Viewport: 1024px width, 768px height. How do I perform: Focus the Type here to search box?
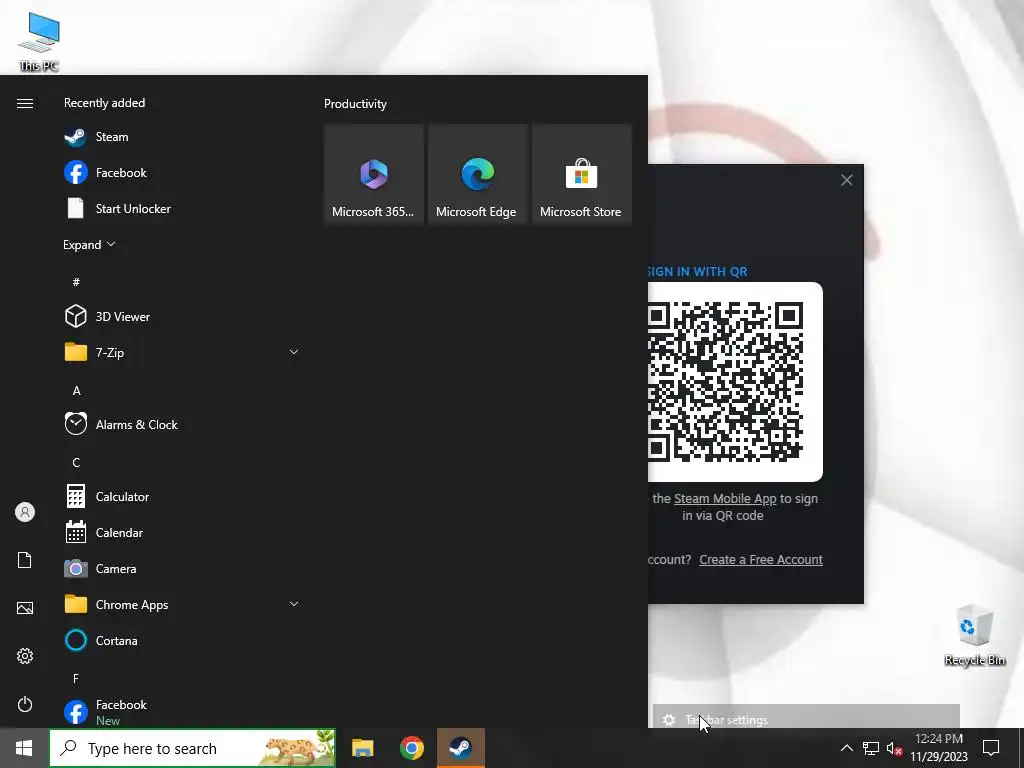[x=193, y=748]
